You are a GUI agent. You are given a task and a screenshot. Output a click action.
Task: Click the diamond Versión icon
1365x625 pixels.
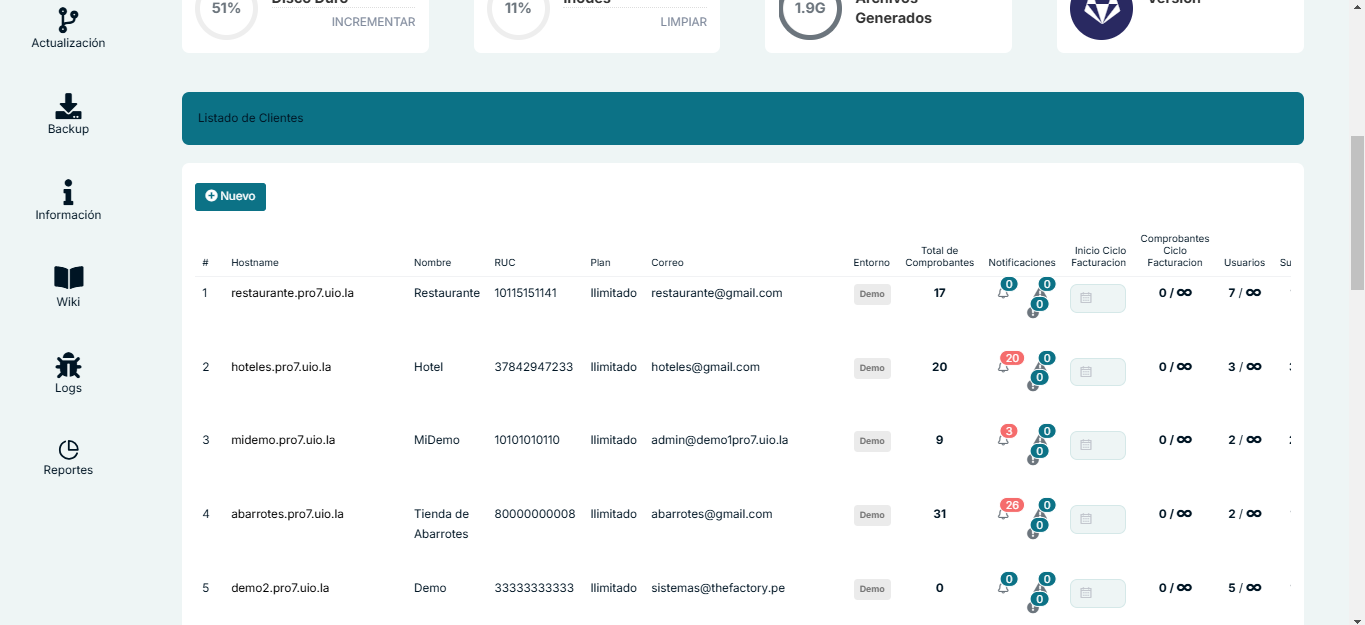coord(1101,10)
